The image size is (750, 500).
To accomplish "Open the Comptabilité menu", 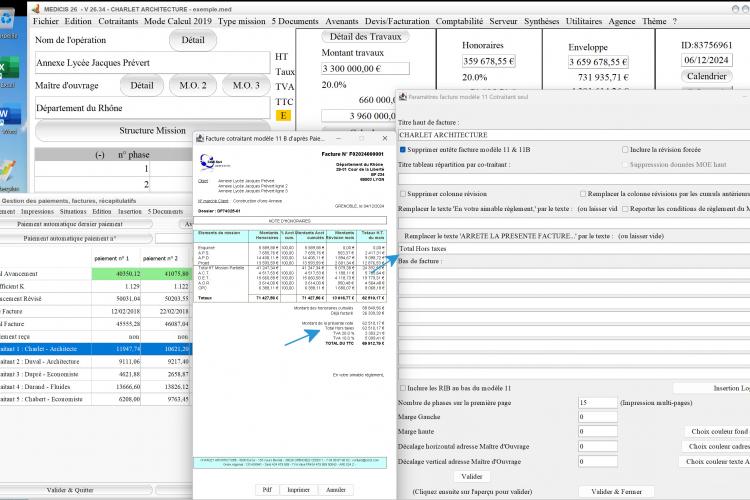I will (459, 21).
